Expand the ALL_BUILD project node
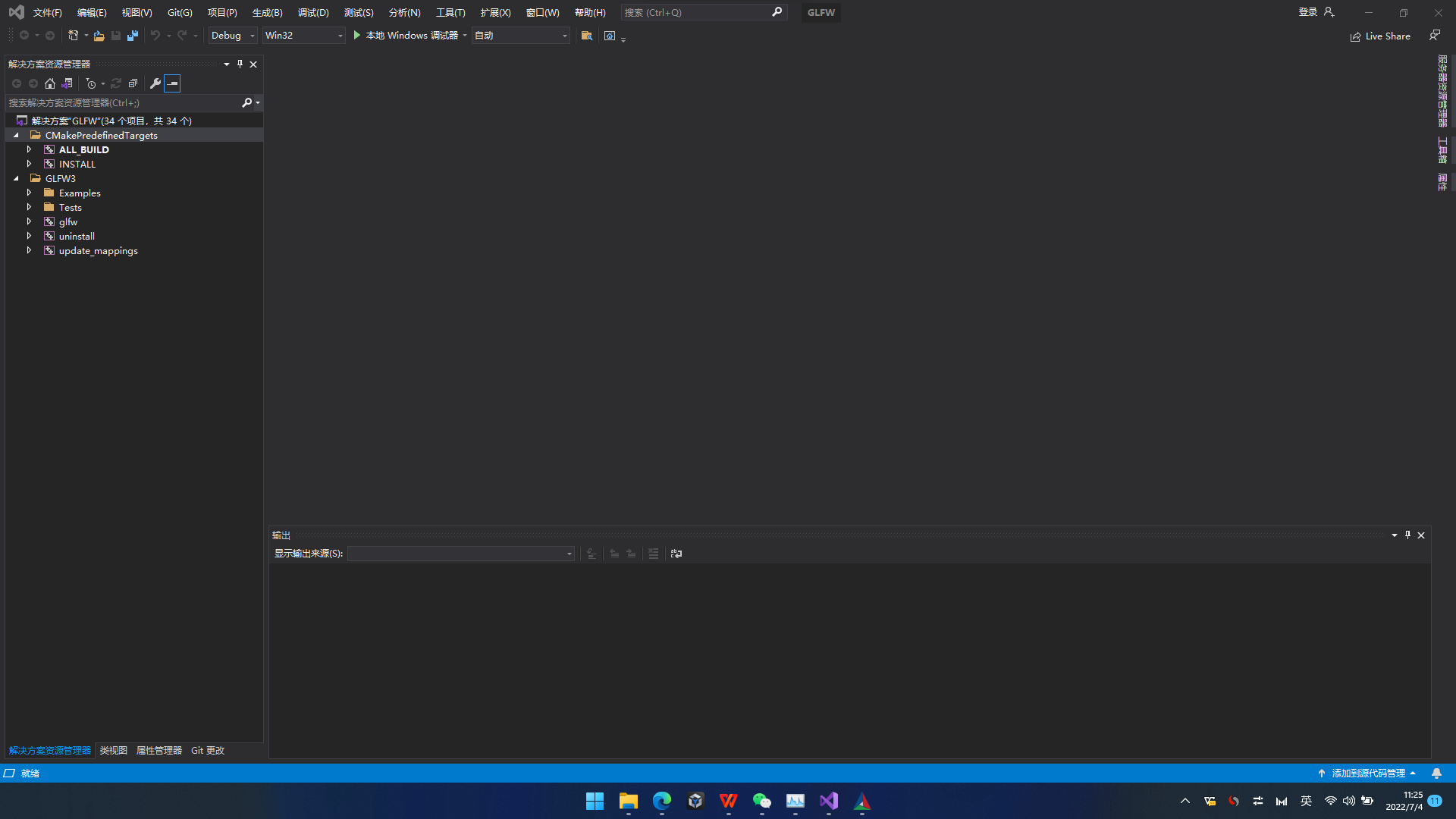 pos(29,149)
